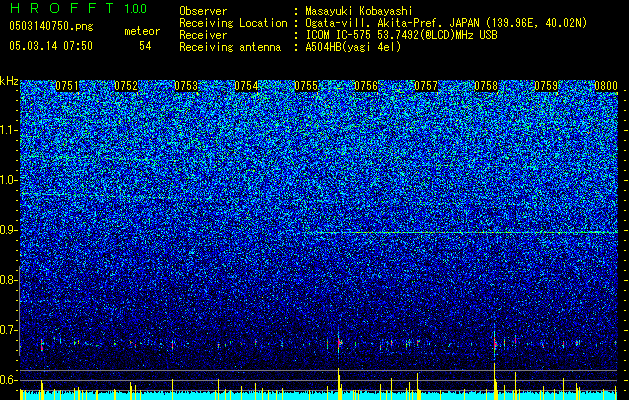Click the 0.8 frequency axis label
Image resolution: width=629 pixels, height=400 pixels.
click(x=8, y=280)
